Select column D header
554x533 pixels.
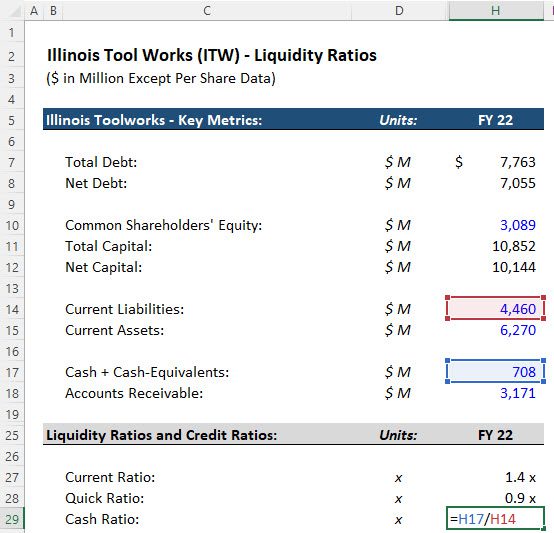pyautogui.click(x=399, y=11)
